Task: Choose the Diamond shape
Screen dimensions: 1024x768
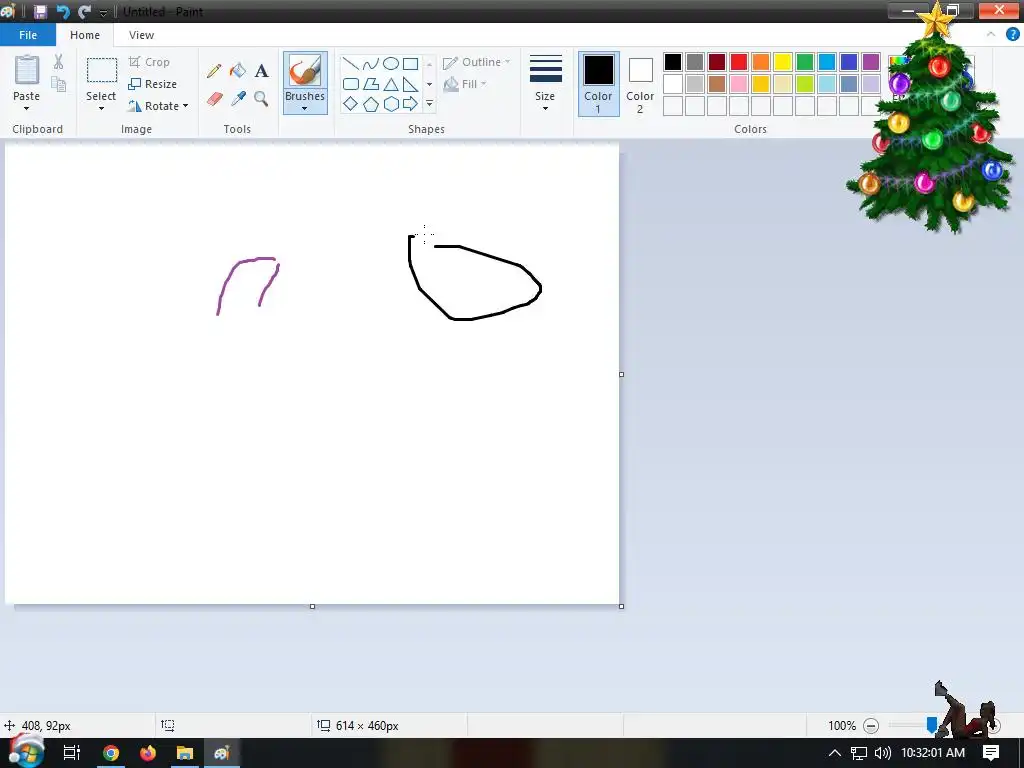Action: 351,104
